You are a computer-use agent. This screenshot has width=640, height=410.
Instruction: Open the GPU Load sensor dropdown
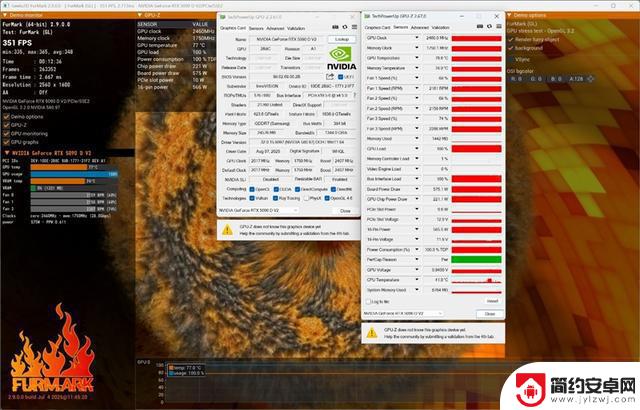[417, 149]
